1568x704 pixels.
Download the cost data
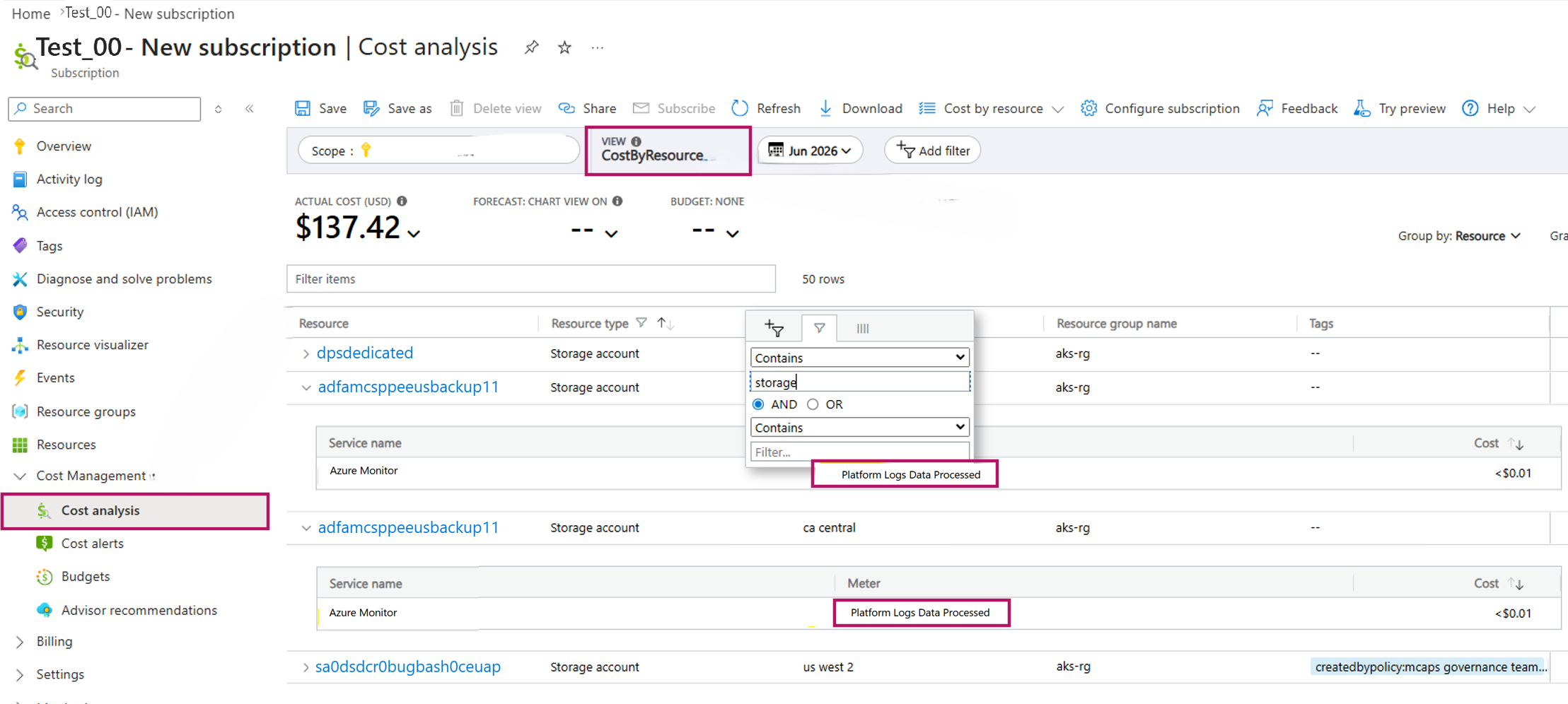(861, 108)
